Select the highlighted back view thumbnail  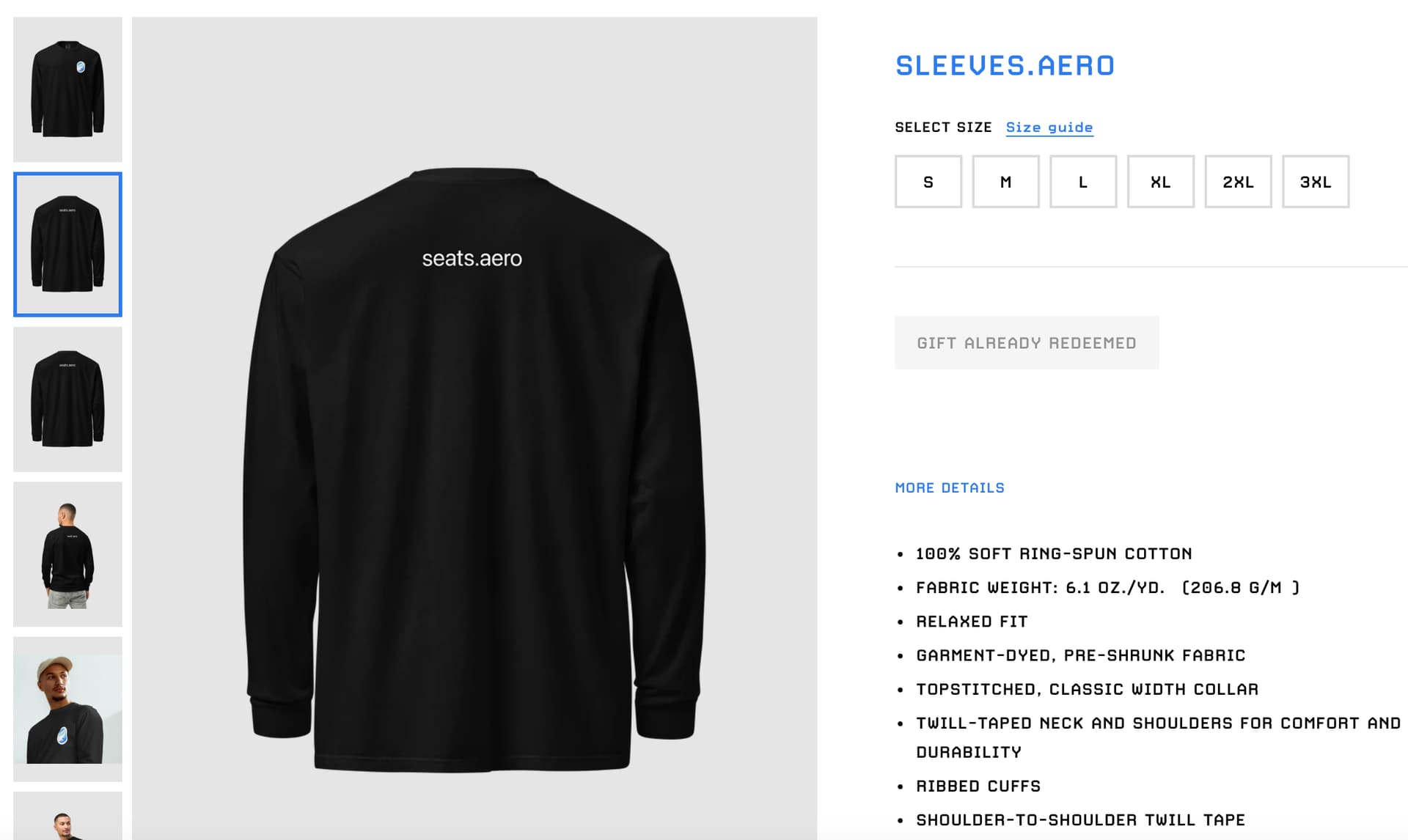pos(67,244)
